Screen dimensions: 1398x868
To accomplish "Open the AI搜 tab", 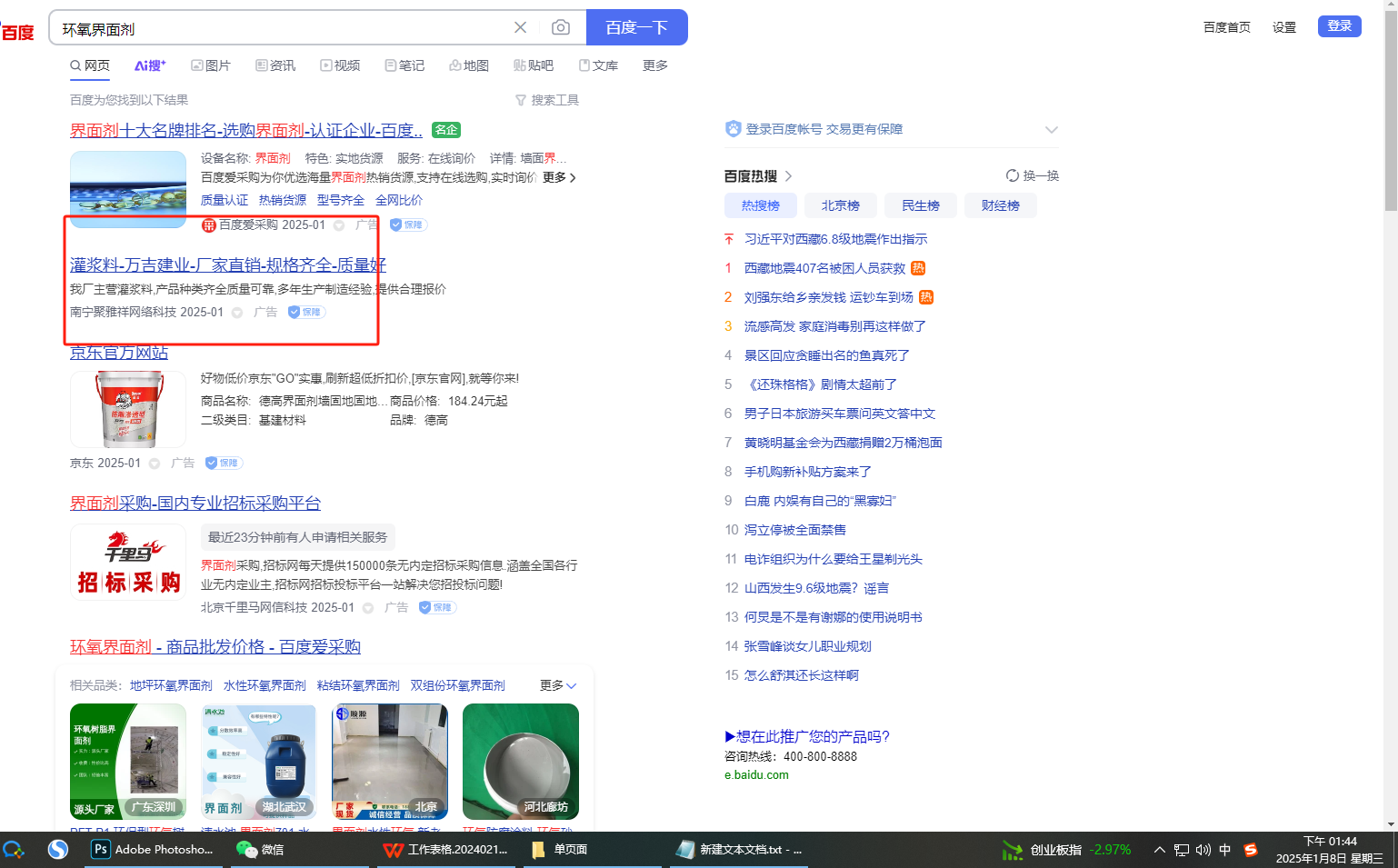I will (x=150, y=65).
